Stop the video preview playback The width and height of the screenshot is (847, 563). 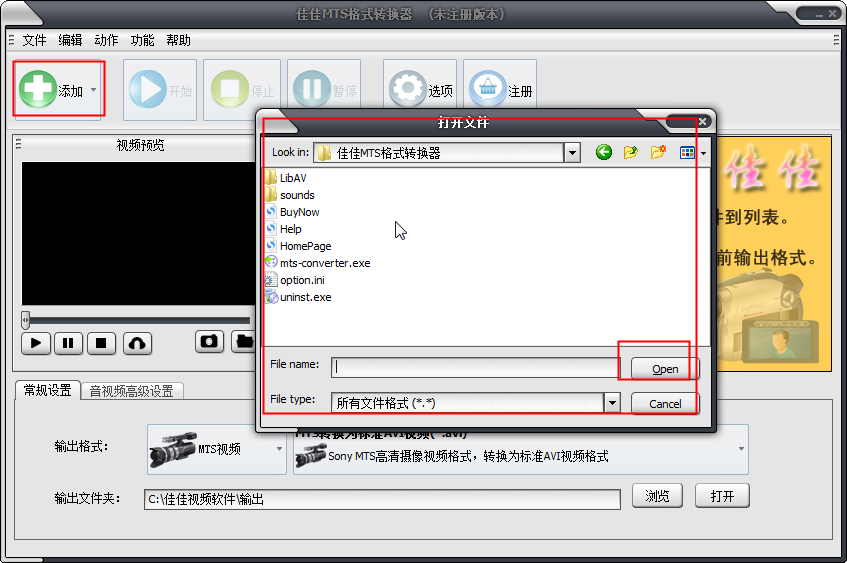(x=101, y=343)
